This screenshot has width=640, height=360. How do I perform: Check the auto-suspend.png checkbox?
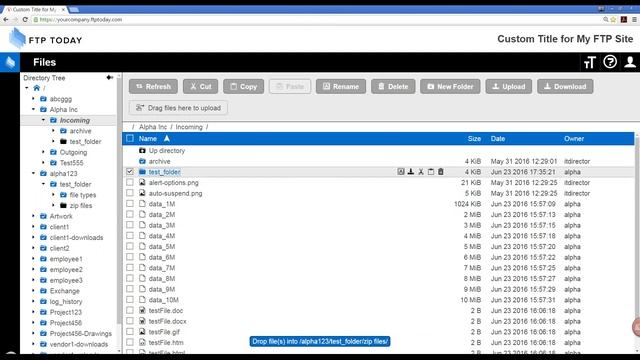pyautogui.click(x=130, y=193)
